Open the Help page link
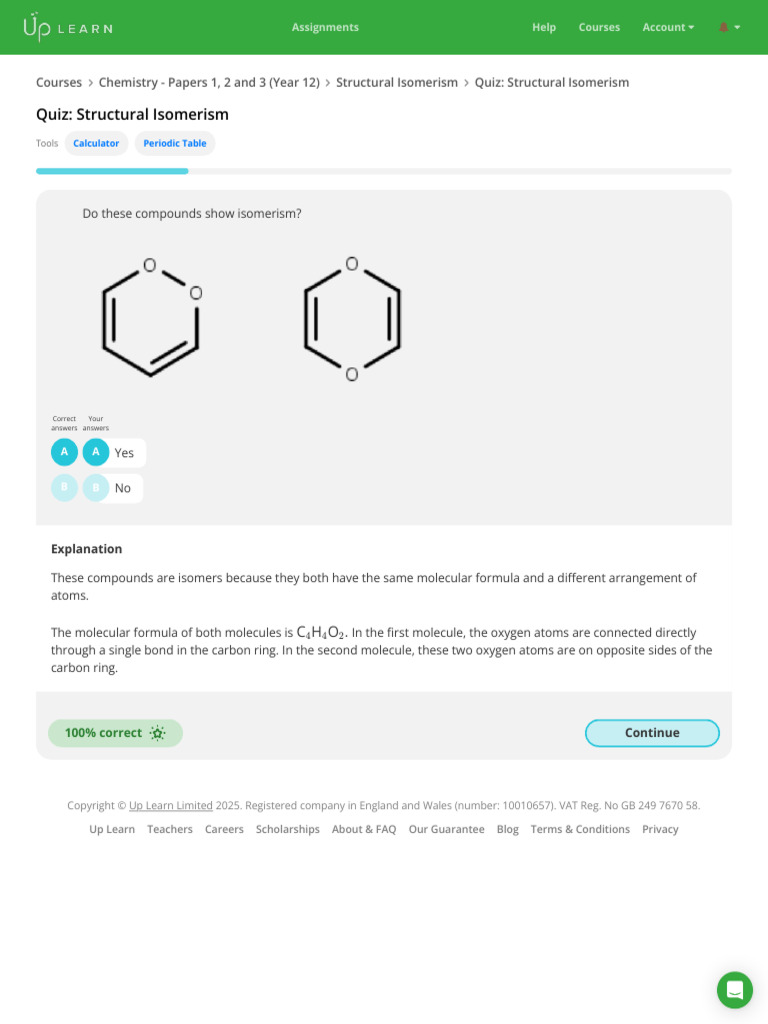Image resolution: width=768 pixels, height=1024 pixels. pos(544,27)
